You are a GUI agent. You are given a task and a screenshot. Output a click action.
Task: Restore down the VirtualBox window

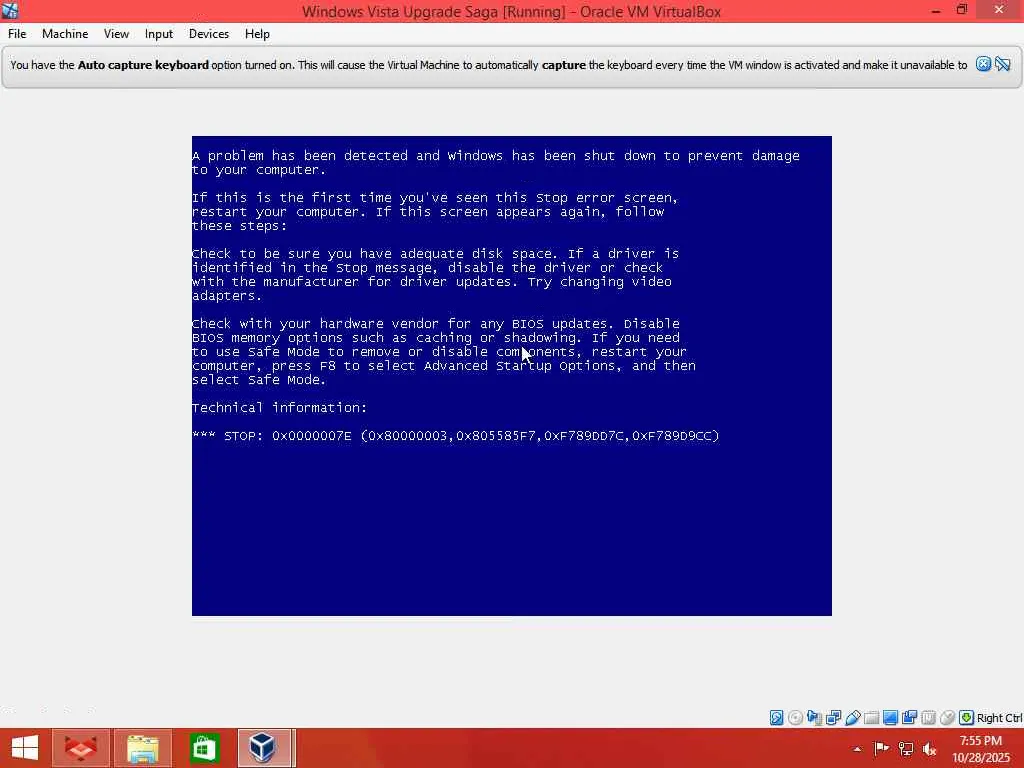962,10
